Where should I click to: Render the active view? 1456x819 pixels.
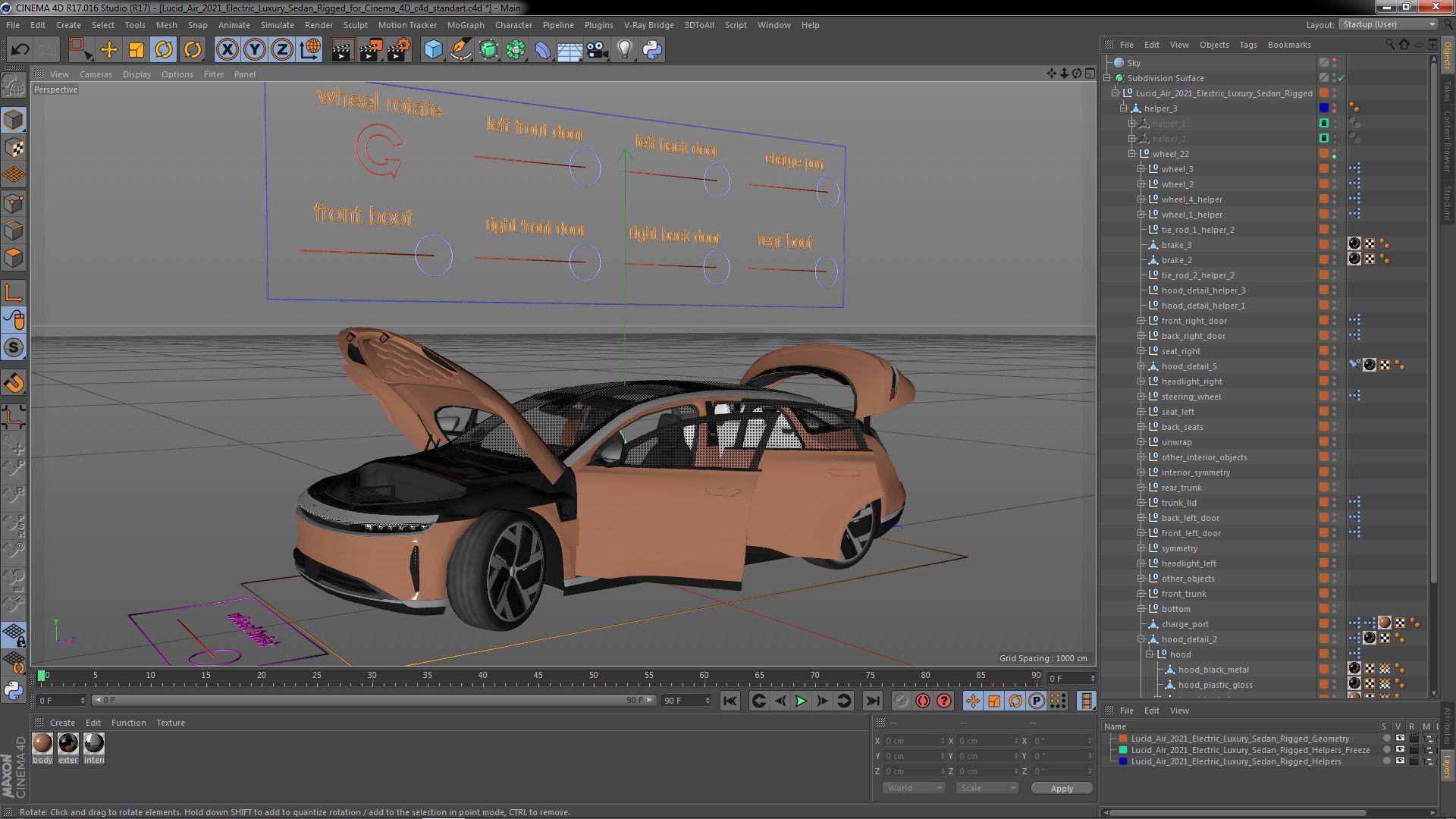(x=342, y=50)
